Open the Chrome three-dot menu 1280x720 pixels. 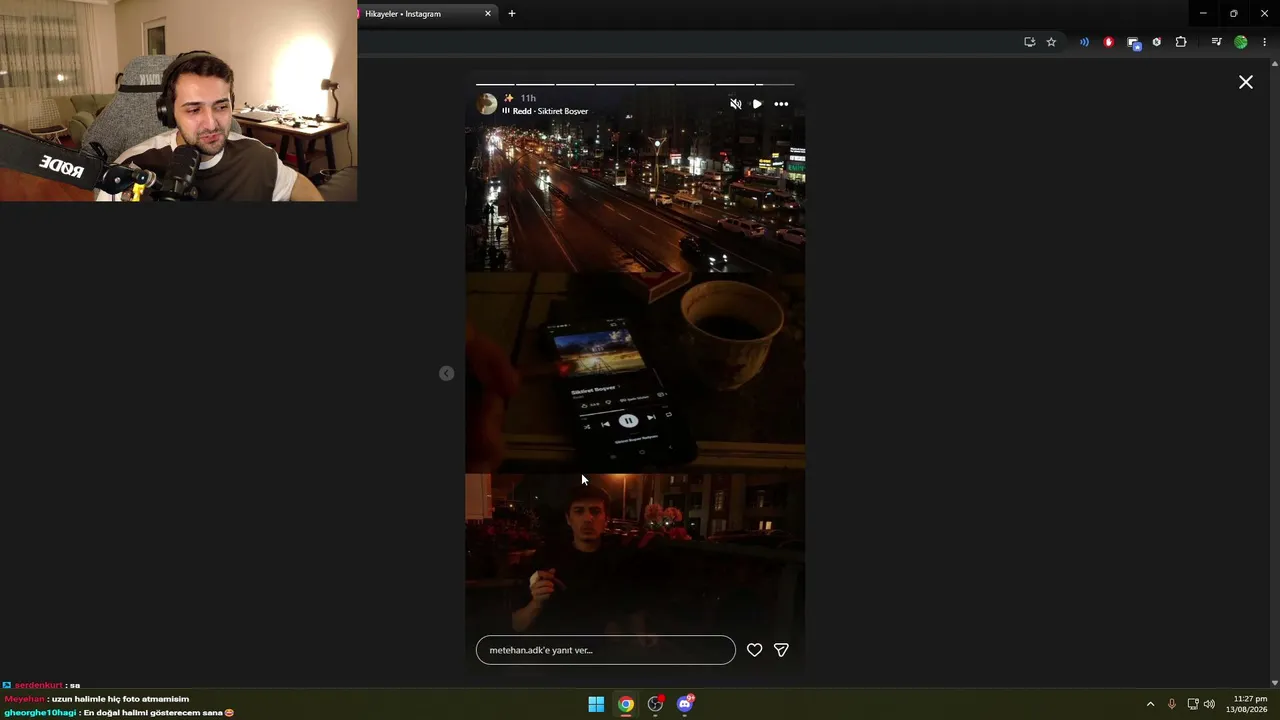coord(1265,42)
